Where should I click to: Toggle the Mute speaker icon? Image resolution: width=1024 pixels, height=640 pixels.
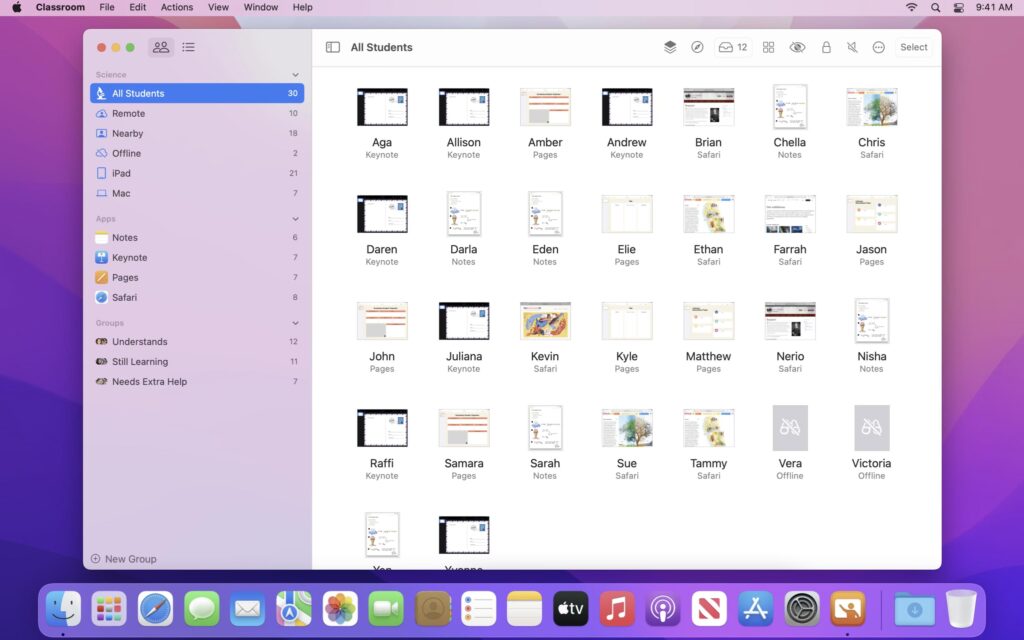(852, 47)
